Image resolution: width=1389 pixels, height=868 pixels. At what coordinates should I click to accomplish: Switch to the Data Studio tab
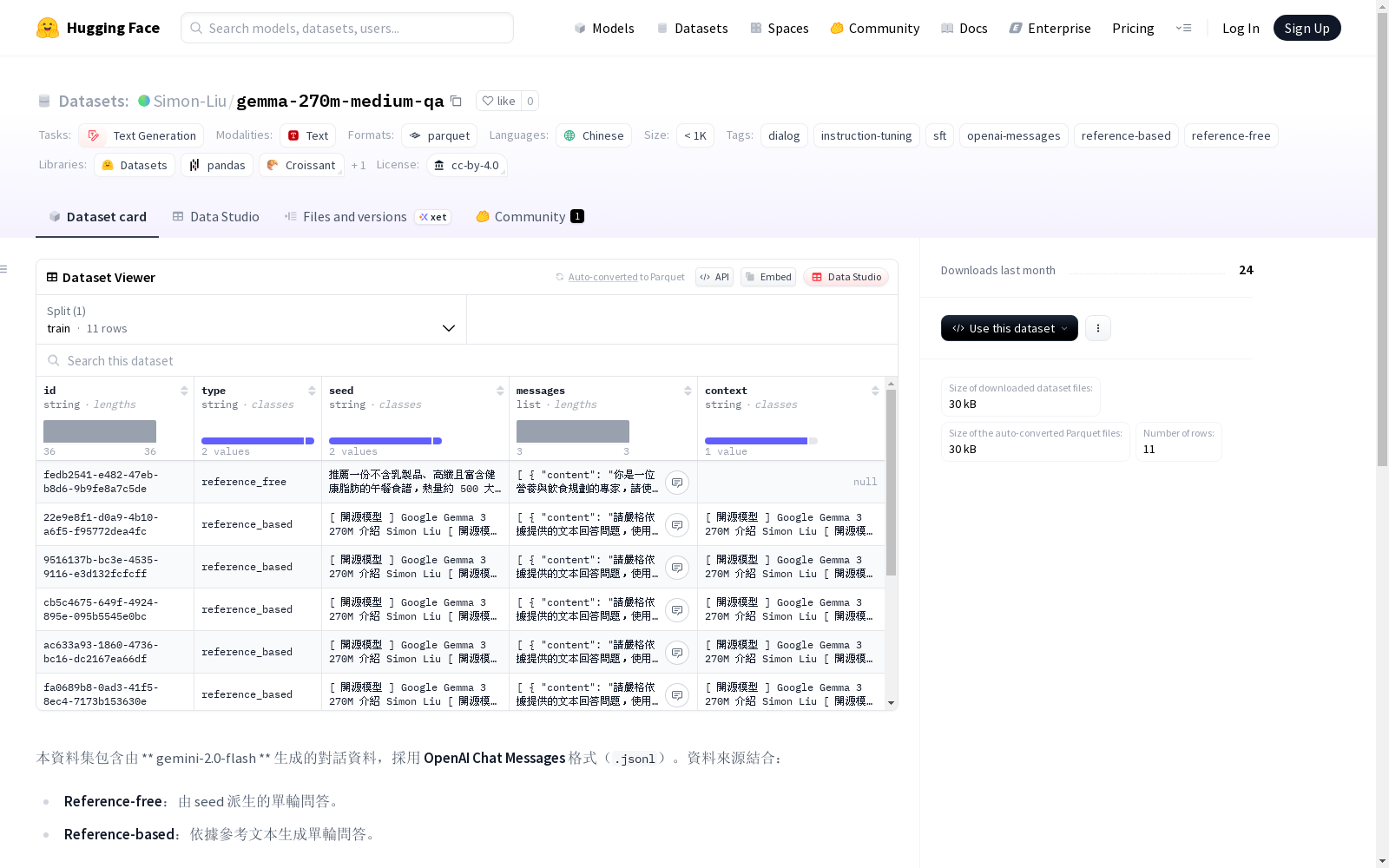(x=215, y=217)
